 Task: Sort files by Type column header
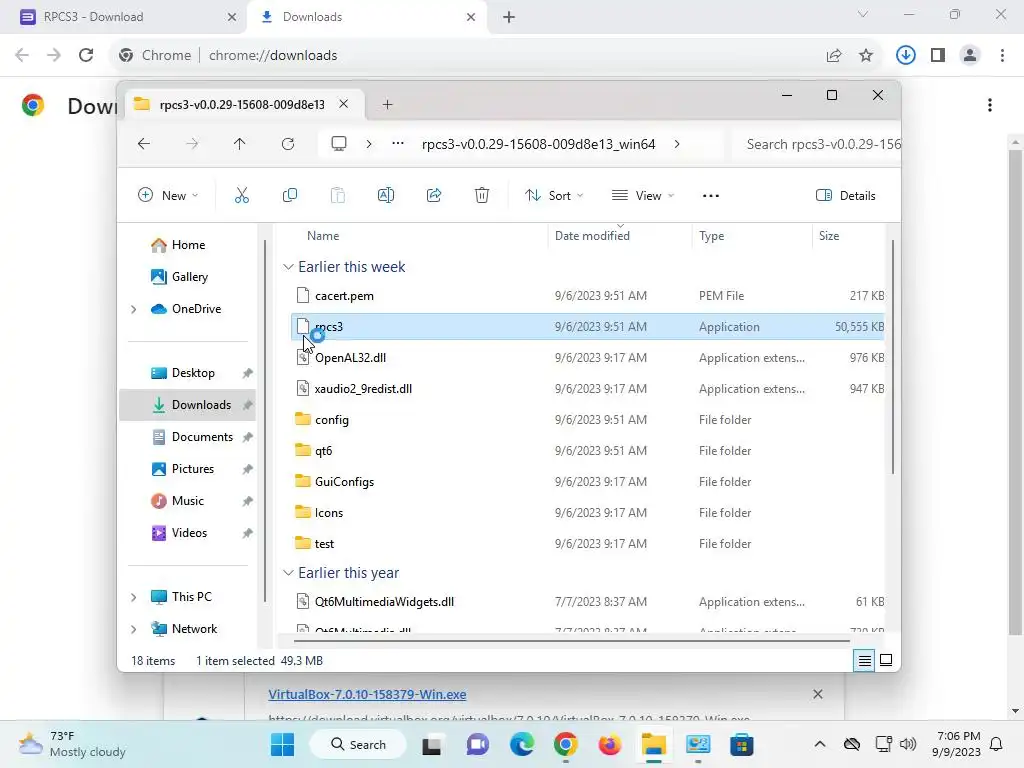pyautogui.click(x=711, y=236)
